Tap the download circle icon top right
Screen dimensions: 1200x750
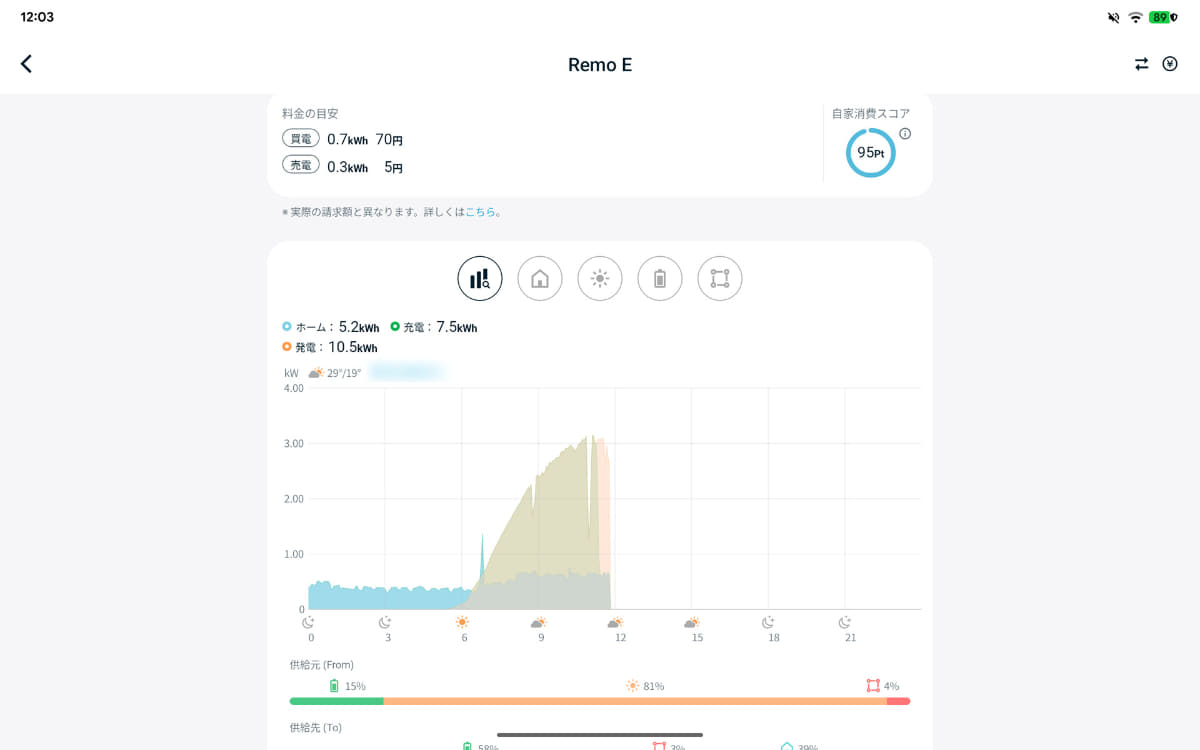(1170, 63)
